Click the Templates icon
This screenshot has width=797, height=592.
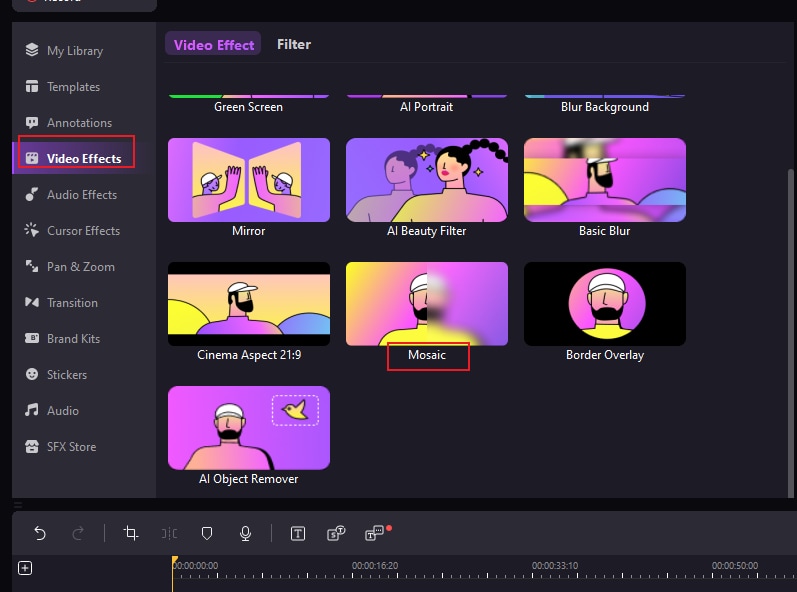coord(32,86)
